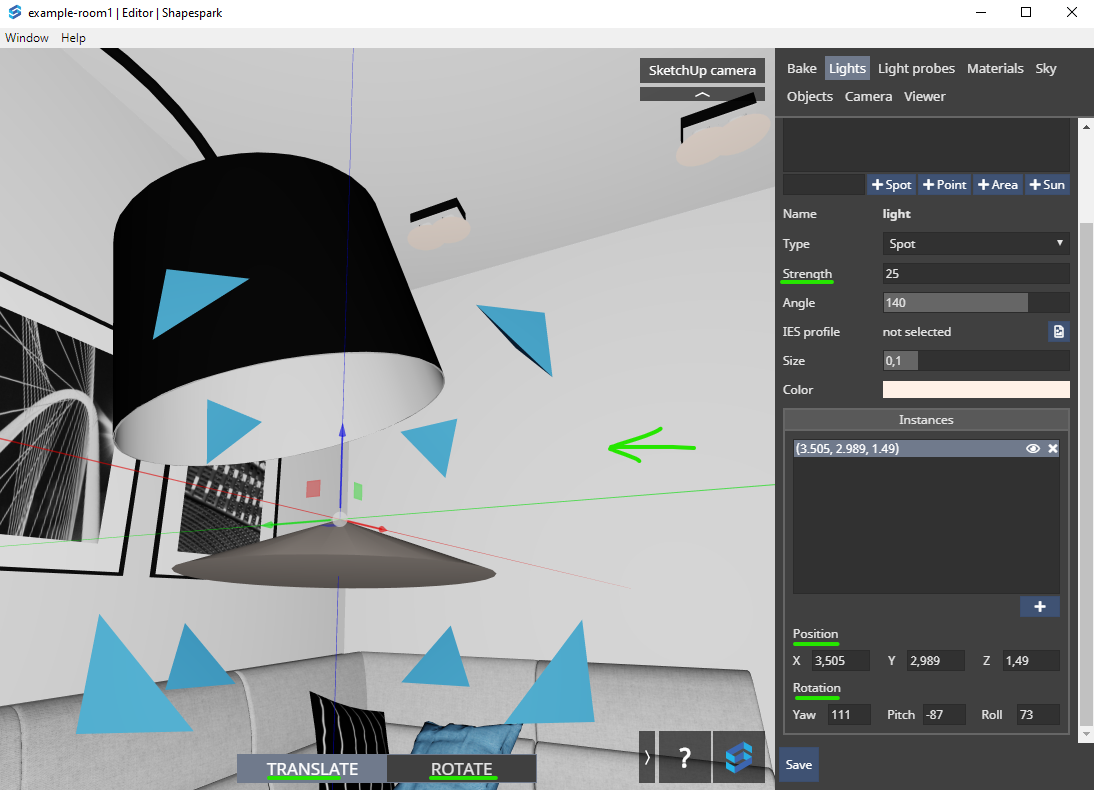Add a Sun light

(1047, 184)
